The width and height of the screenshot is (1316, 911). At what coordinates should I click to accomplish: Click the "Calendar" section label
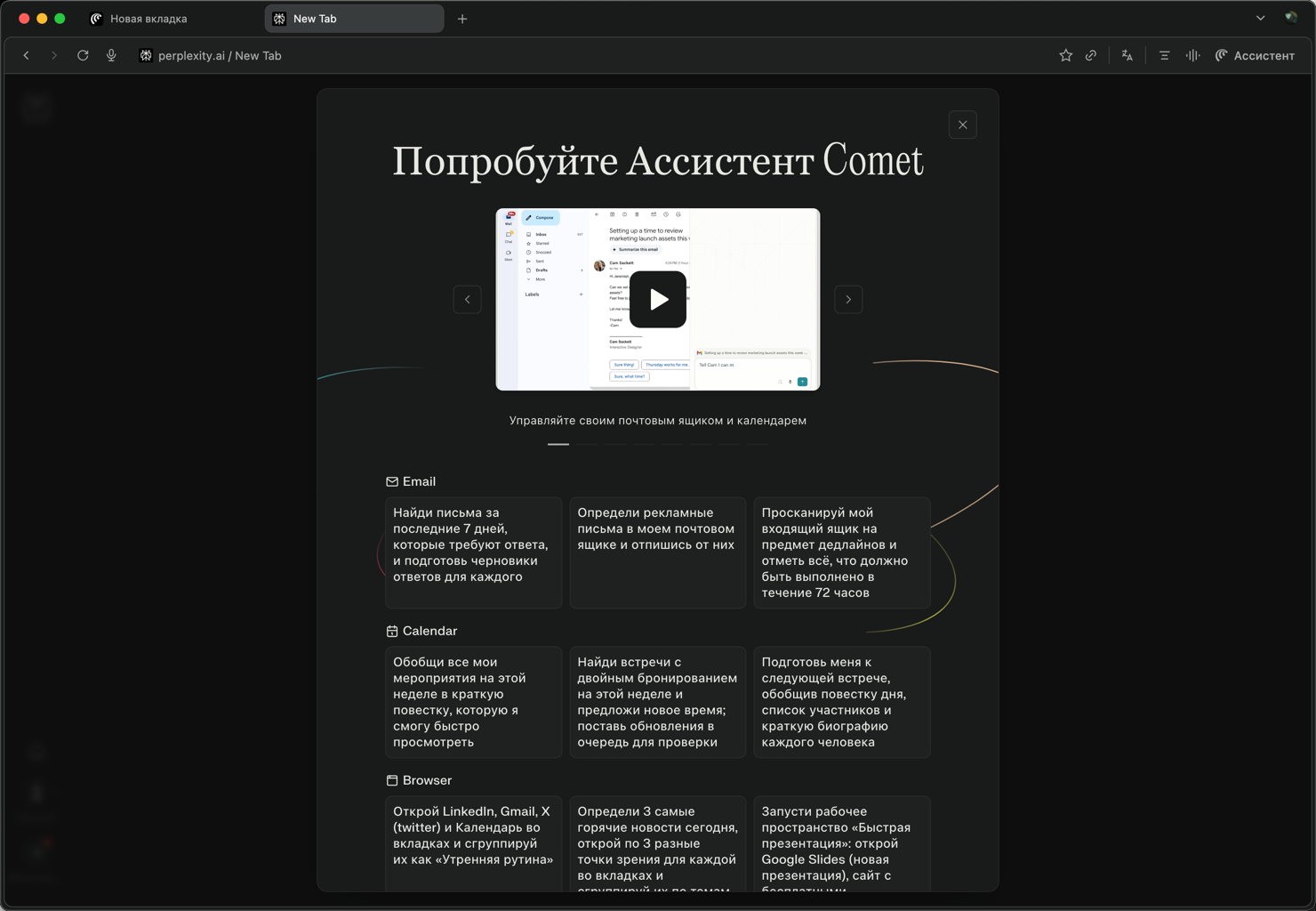tap(429, 631)
